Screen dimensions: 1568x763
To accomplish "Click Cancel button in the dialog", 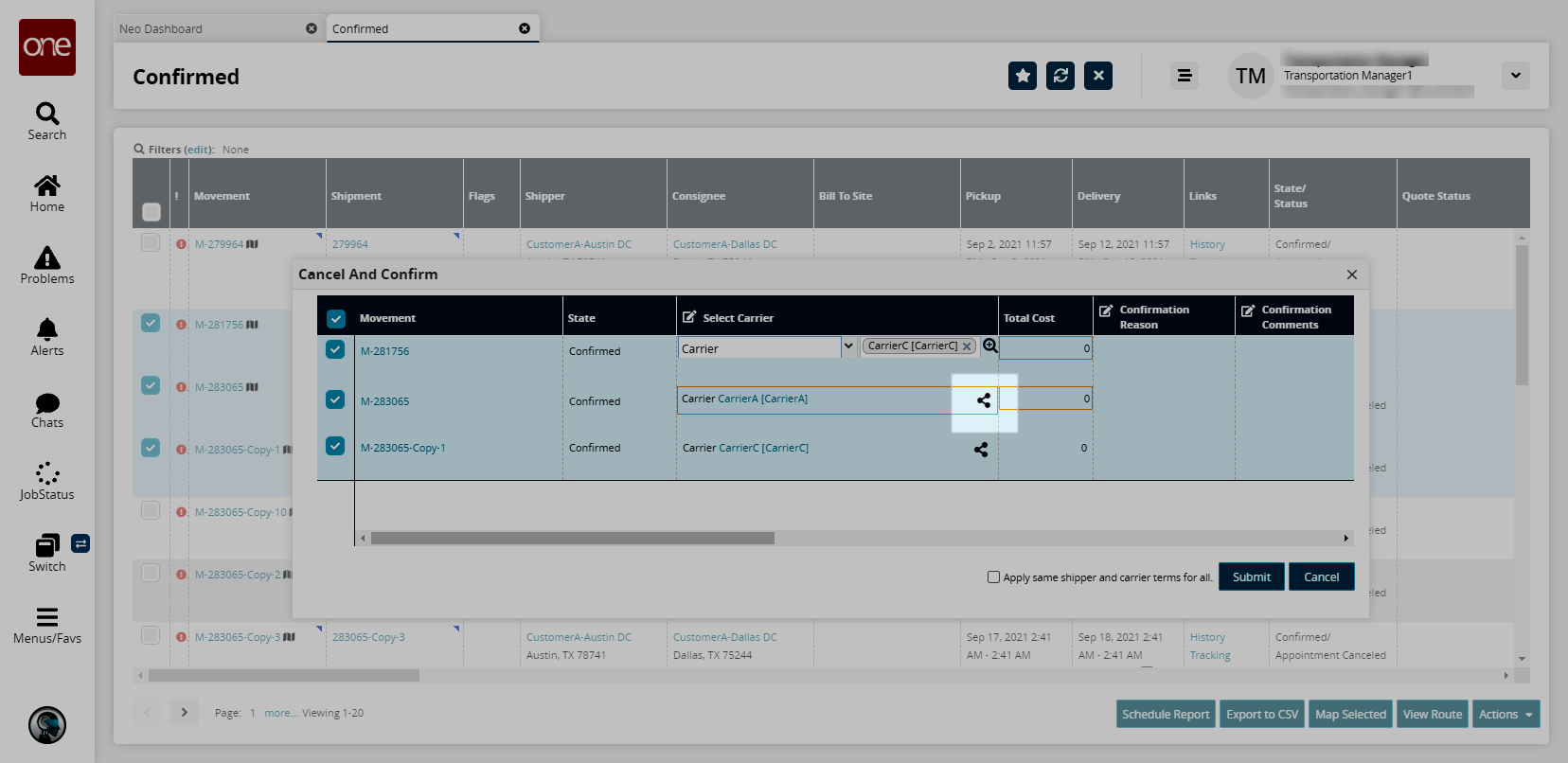I will (1321, 577).
